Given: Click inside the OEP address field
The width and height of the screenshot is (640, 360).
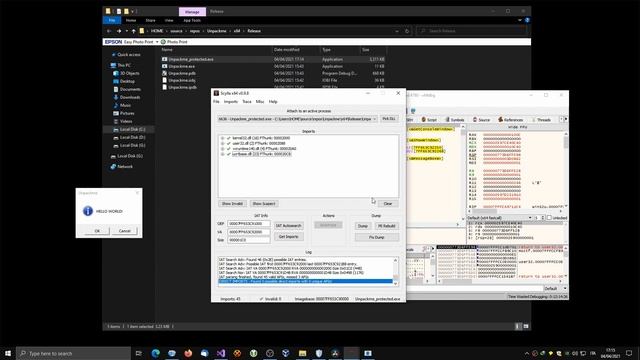Looking at the screenshot, I should (x=249, y=224).
